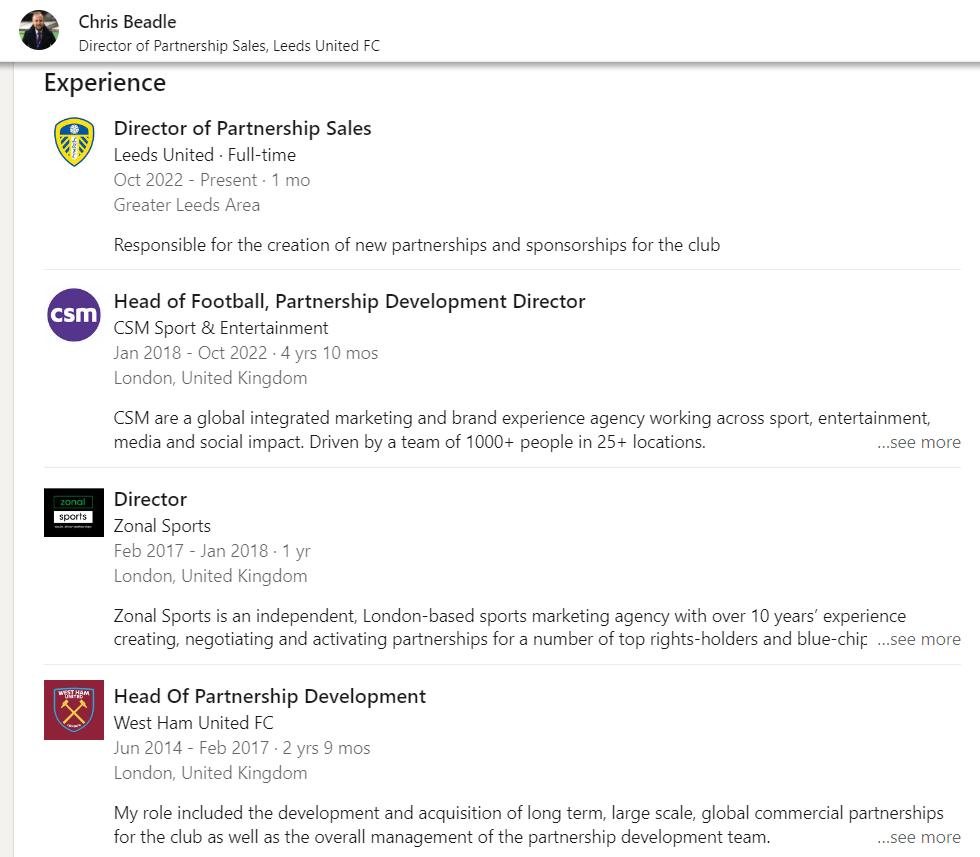Click the Leeds United crest logo

(x=74, y=142)
